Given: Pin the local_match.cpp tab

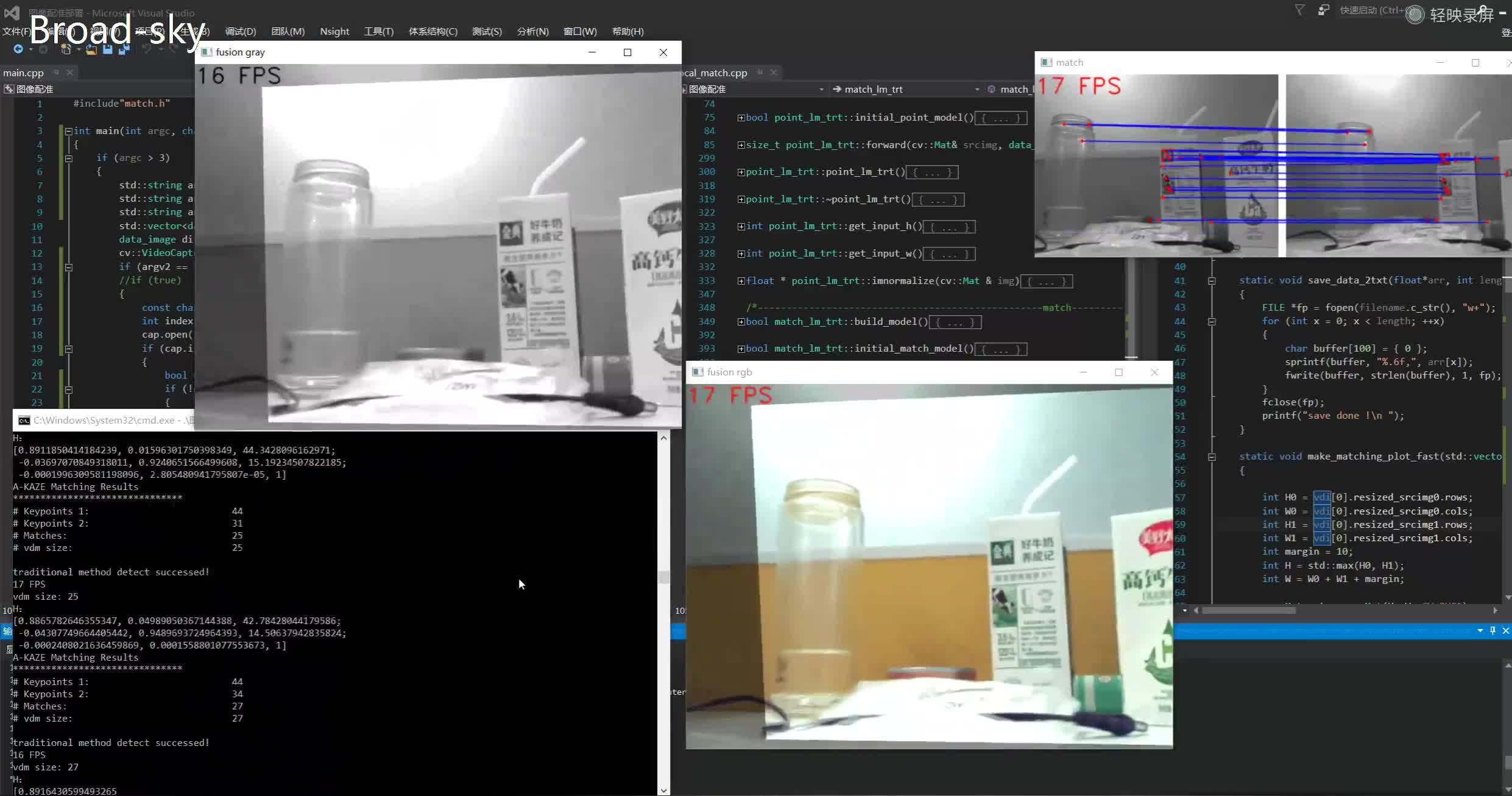Looking at the screenshot, I should click(x=760, y=73).
